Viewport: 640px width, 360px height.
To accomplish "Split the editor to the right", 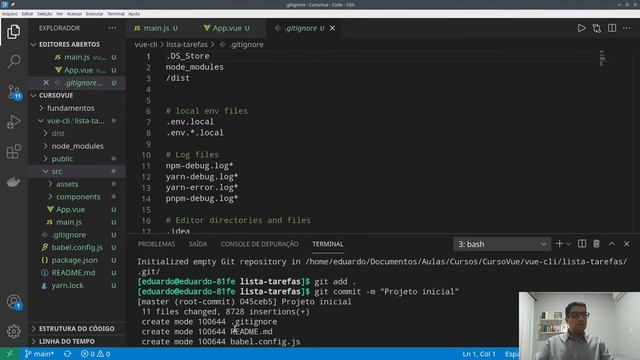I will pos(612,28).
